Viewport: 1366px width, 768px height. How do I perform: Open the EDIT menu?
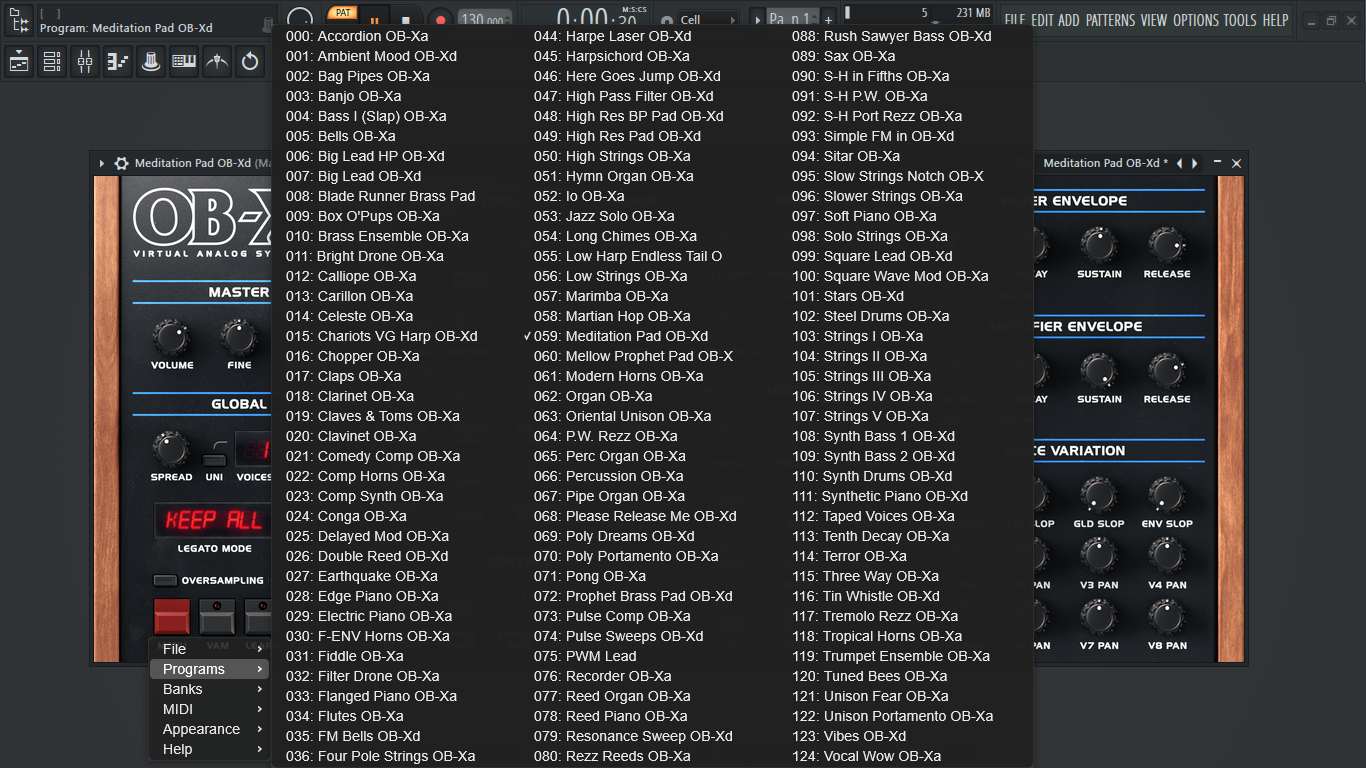(1042, 20)
